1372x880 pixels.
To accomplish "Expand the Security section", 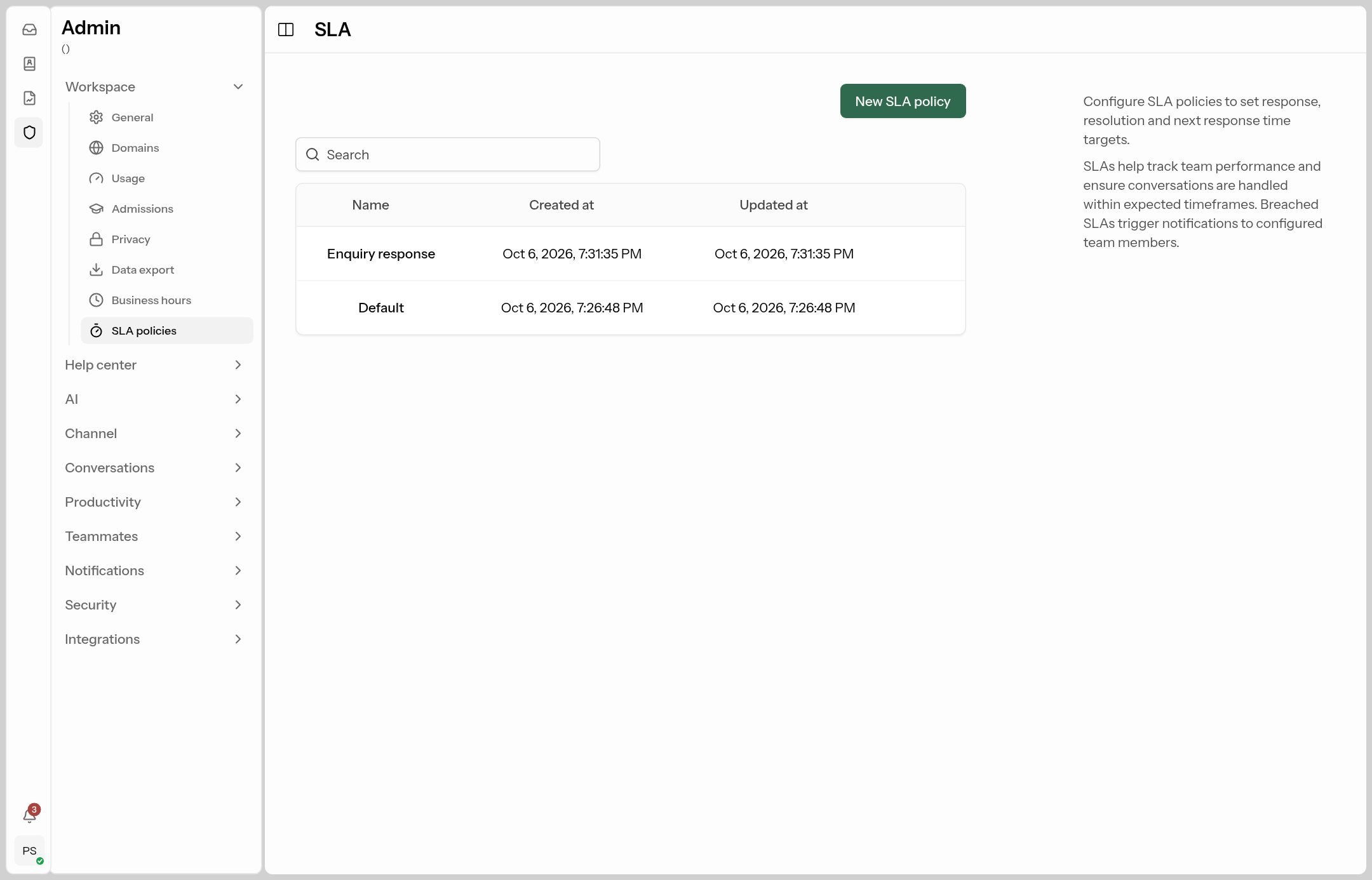I will coord(154,605).
